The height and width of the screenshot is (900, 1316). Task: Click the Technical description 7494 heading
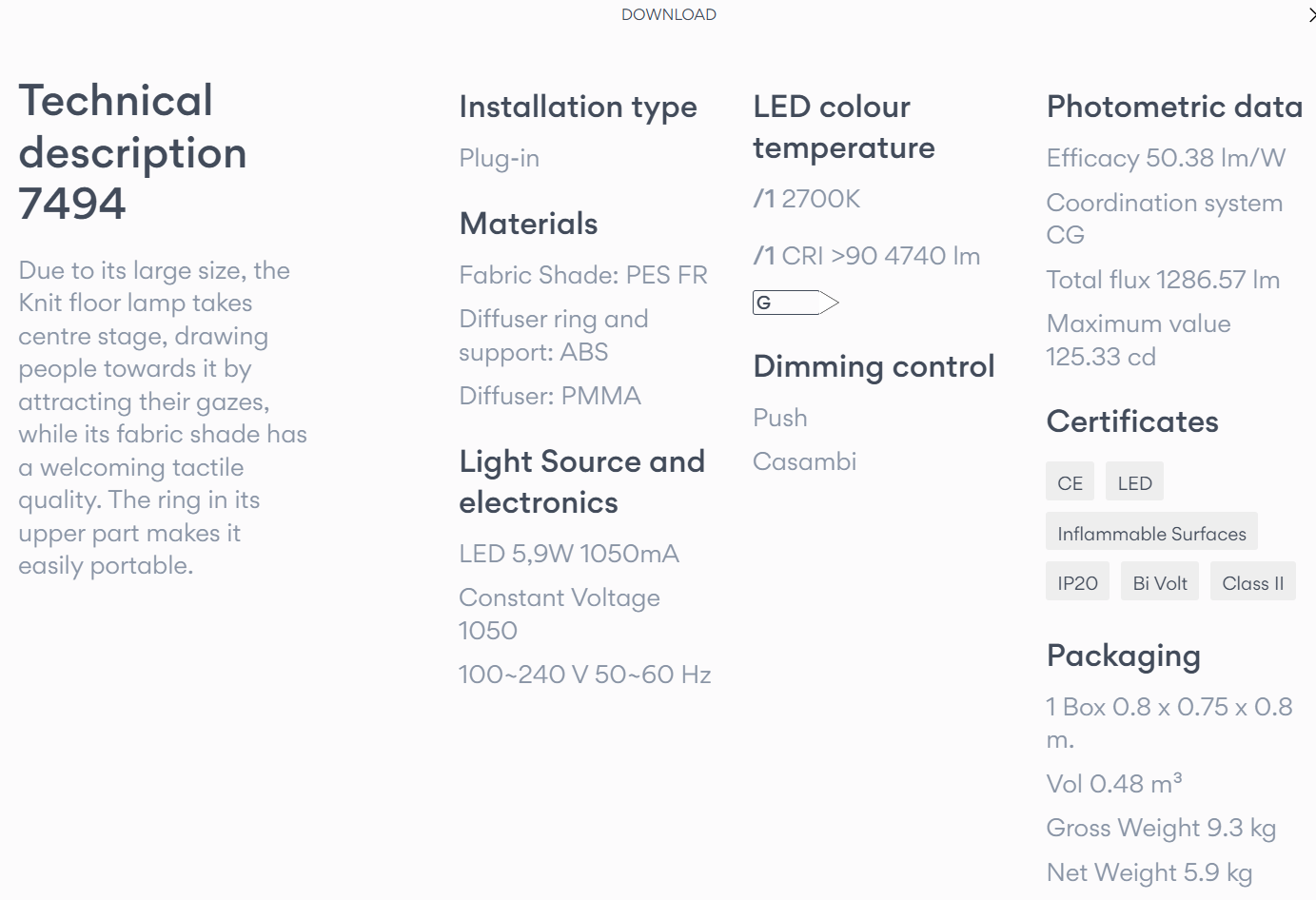pyautogui.click(x=132, y=152)
